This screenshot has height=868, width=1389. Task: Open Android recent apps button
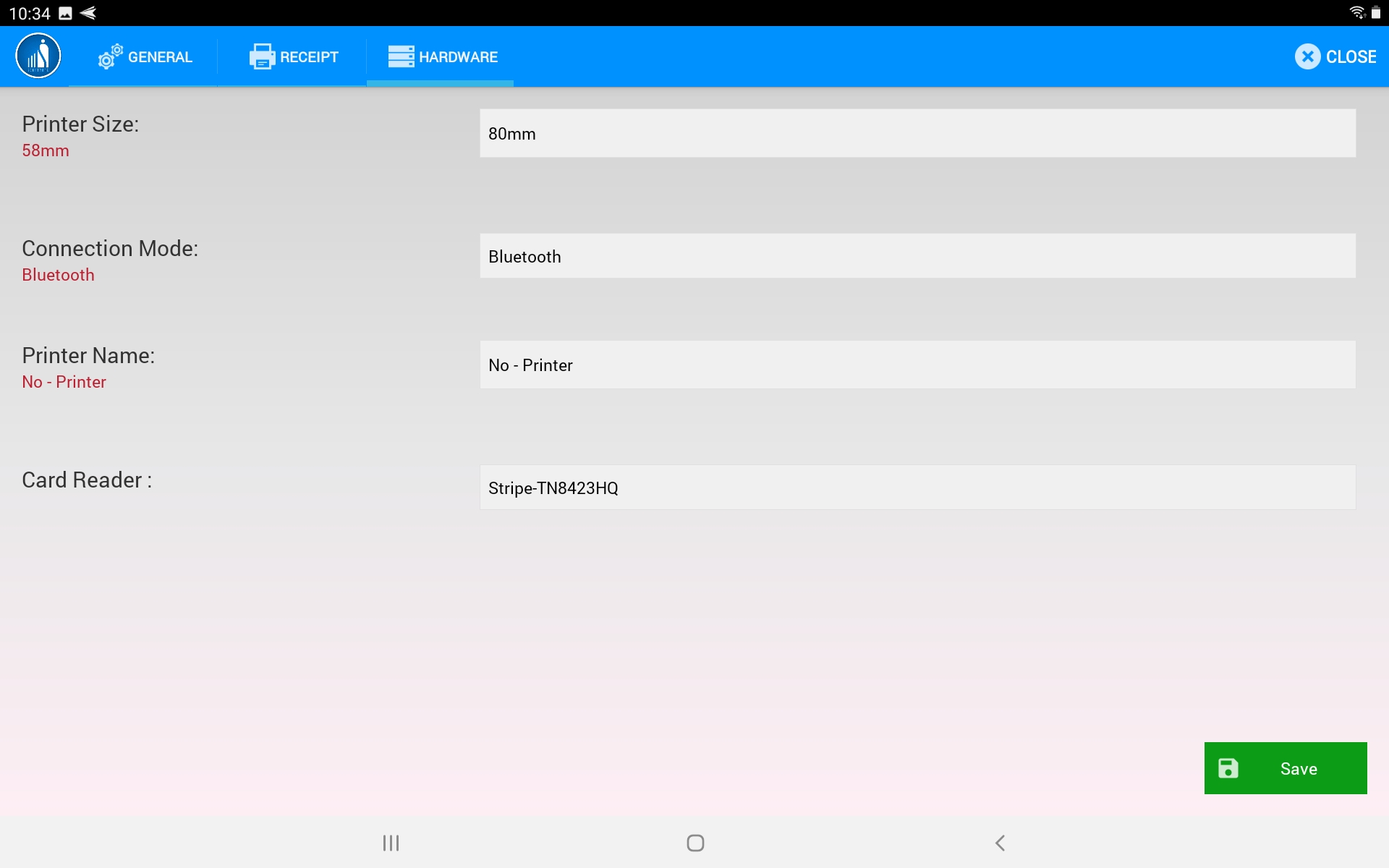(391, 843)
